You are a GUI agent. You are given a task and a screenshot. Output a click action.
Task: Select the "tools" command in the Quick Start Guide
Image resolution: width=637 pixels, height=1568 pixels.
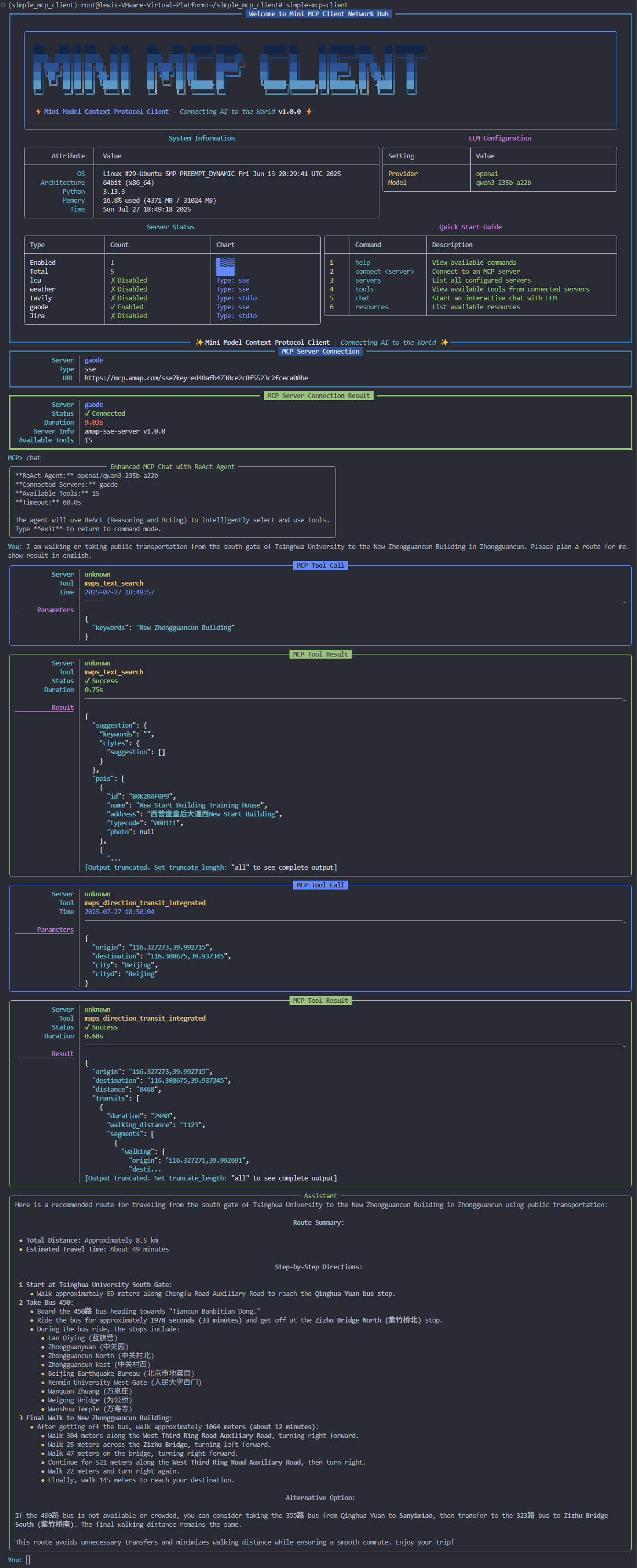point(365,289)
